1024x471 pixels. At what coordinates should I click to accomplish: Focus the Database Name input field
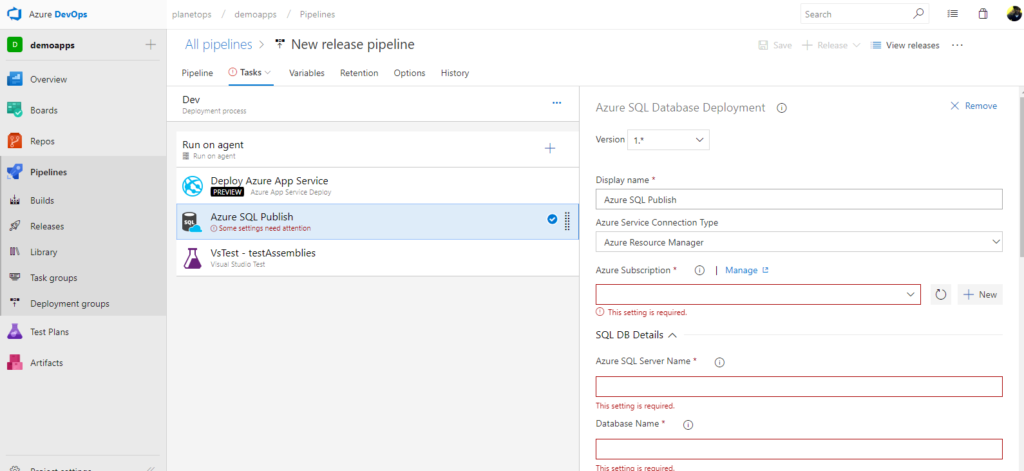799,449
